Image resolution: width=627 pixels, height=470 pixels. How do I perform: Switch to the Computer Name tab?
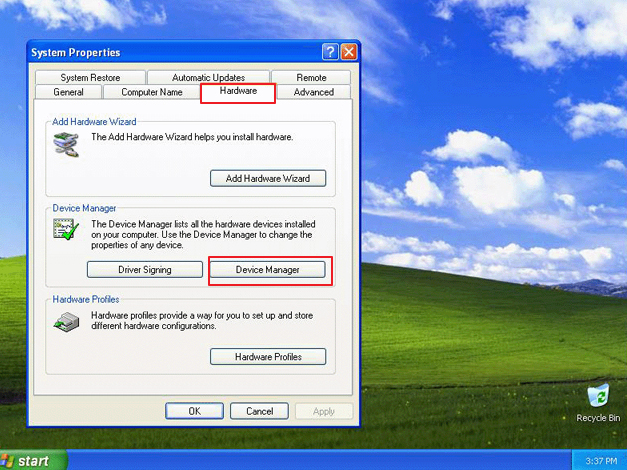[x=152, y=92]
